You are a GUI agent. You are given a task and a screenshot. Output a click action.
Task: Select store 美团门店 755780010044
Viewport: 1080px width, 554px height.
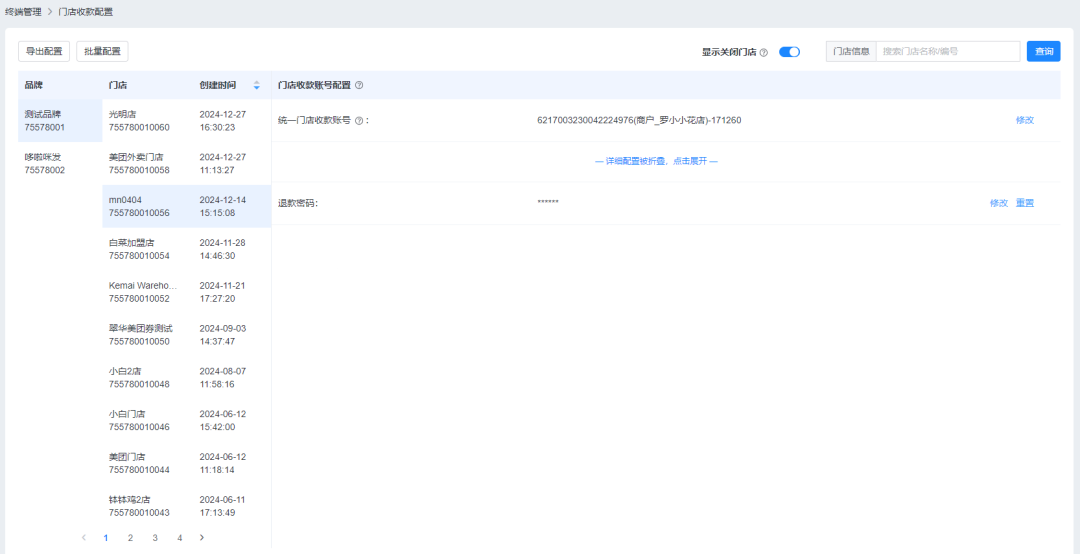tap(187, 463)
